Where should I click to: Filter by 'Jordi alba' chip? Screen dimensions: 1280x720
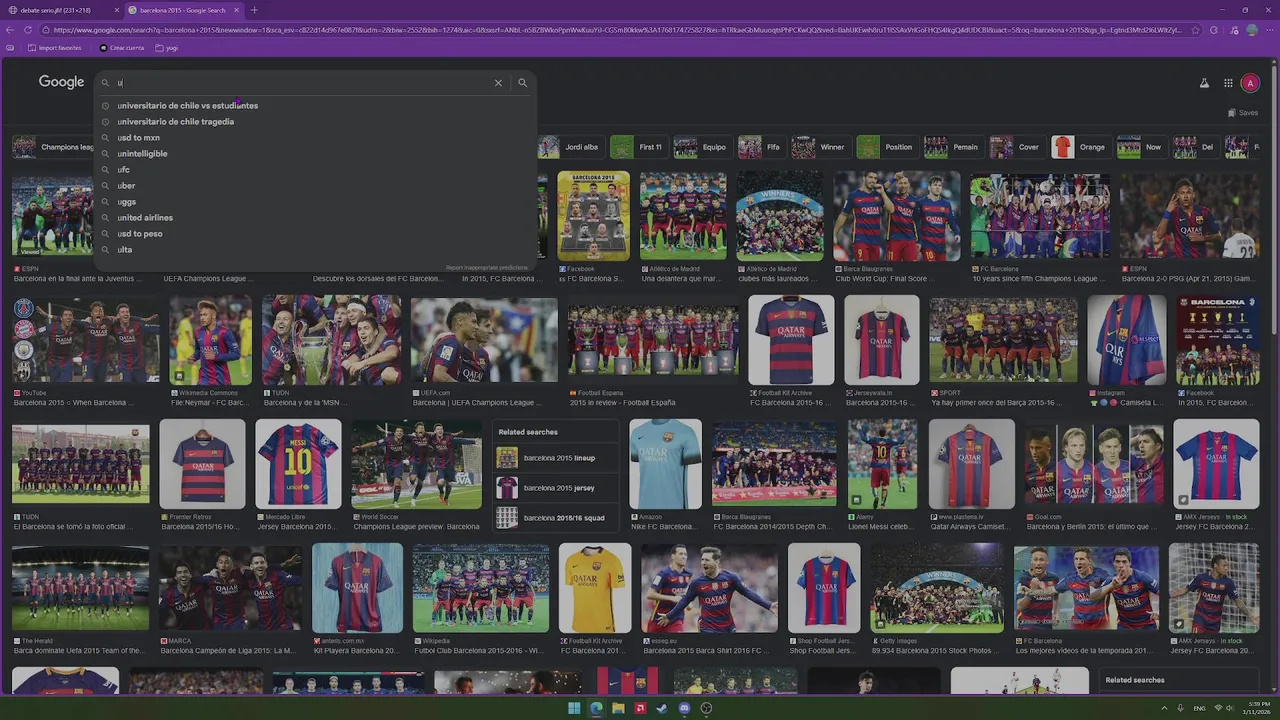[569, 147]
